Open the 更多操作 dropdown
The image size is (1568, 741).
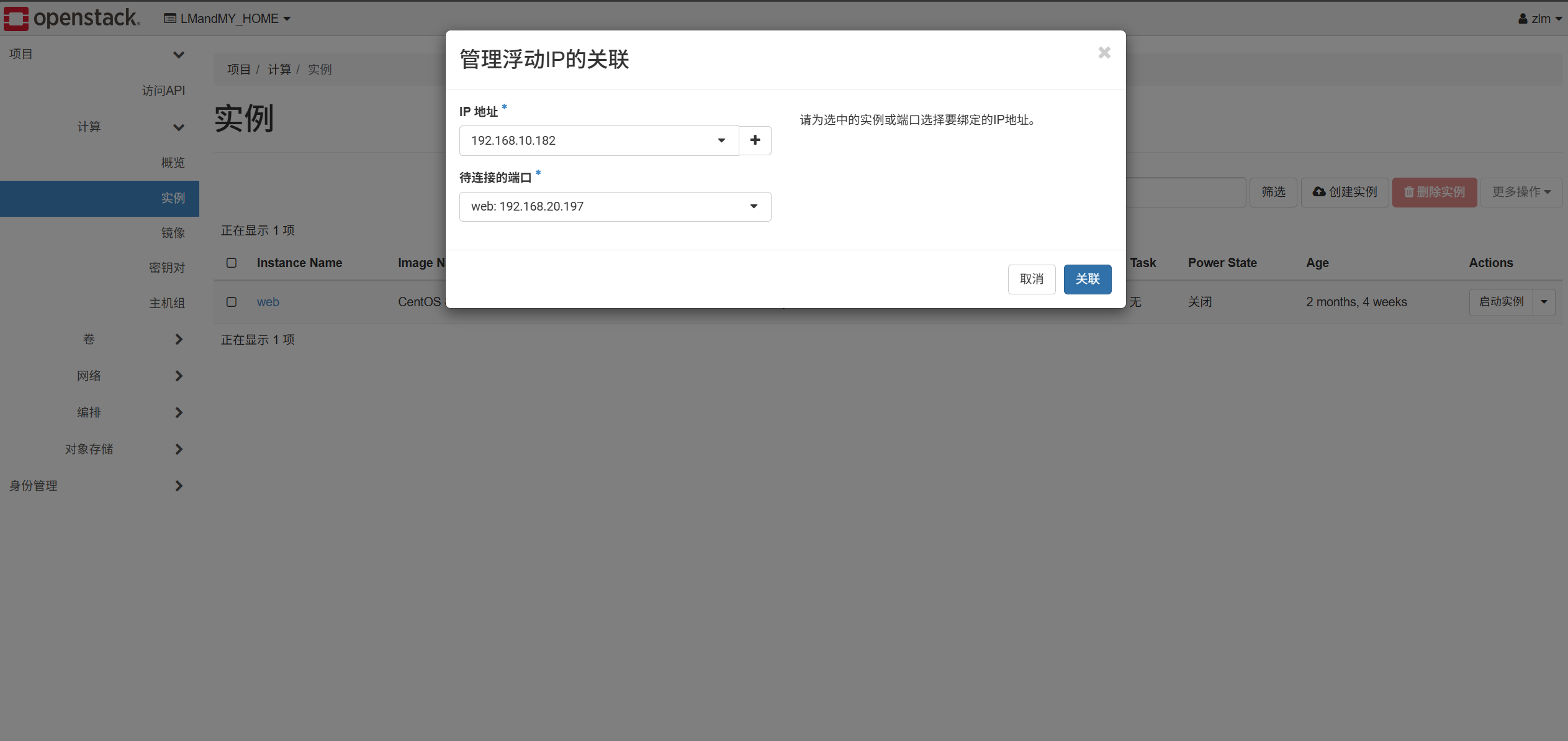(1521, 193)
